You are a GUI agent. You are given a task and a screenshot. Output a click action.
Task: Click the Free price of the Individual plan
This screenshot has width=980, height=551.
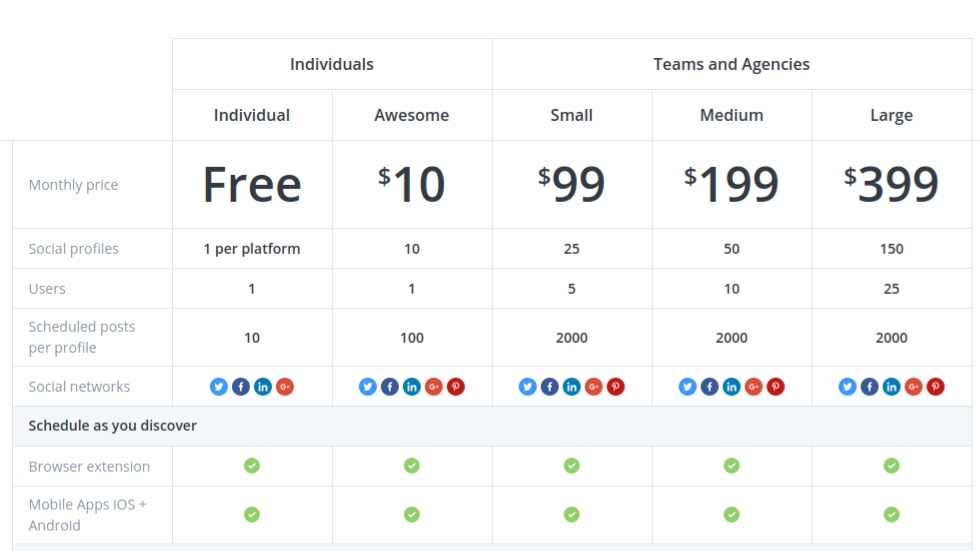(252, 184)
